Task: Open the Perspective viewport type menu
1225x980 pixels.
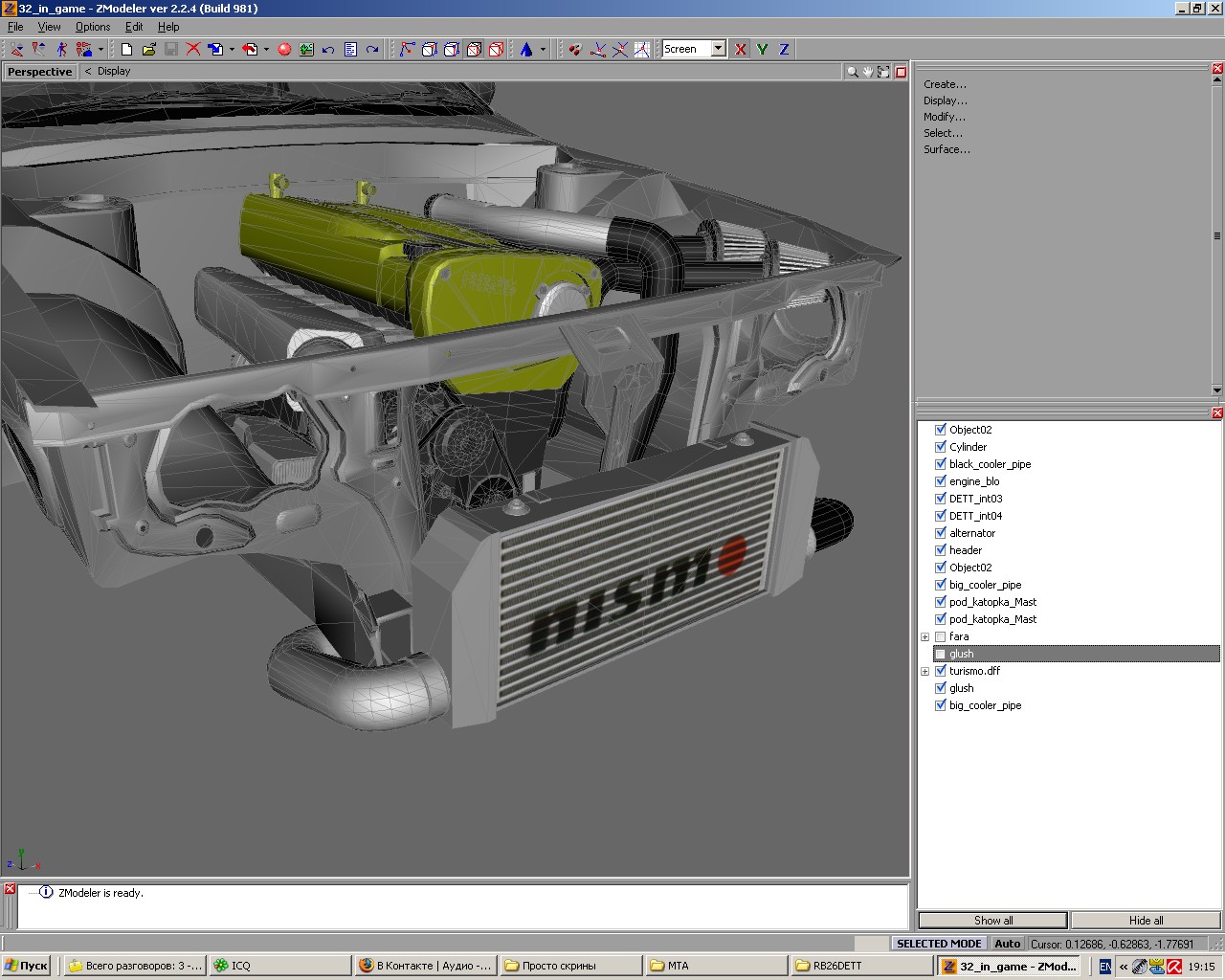Action: (x=39, y=72)
